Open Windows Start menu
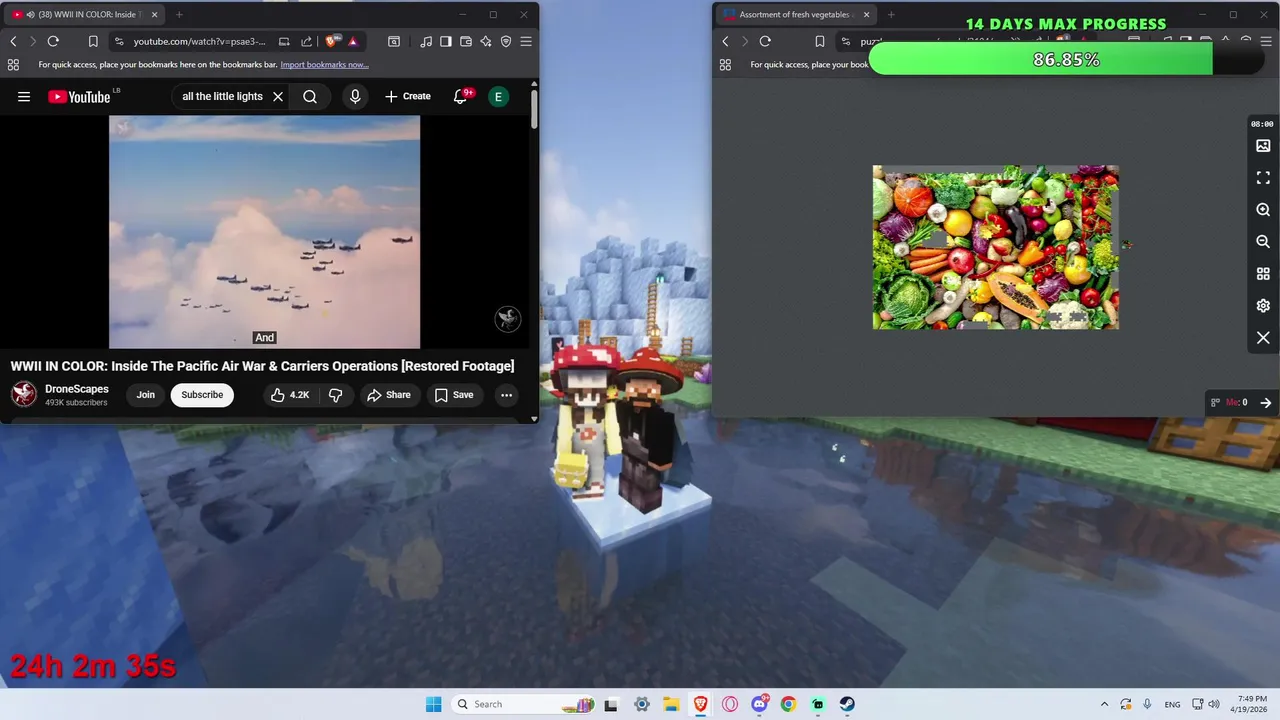Image resolution: width=1280 pixels, height=720 pixels. (433, 704)
